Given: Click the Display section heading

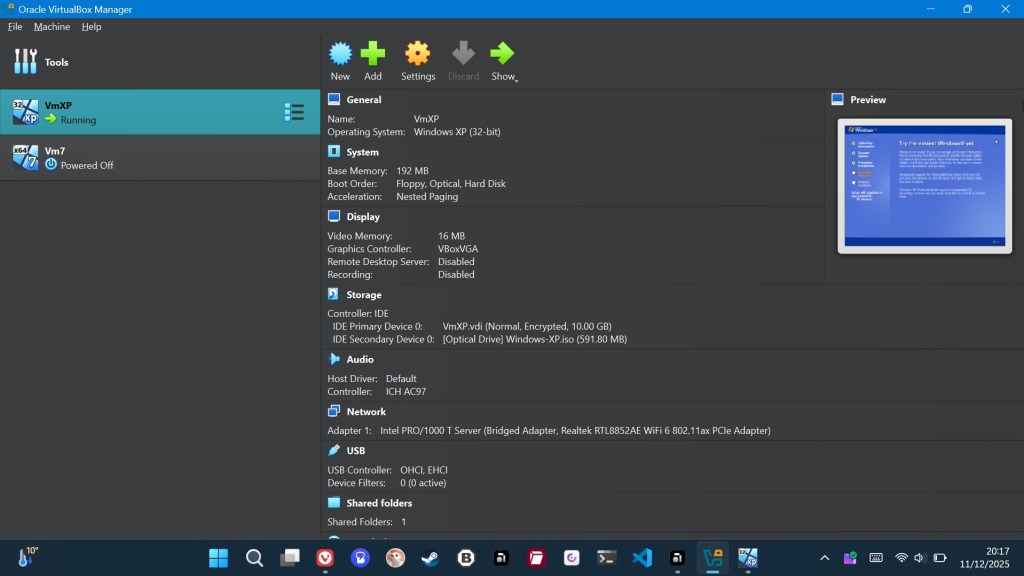Looking at the screenshot, I should (363, 217).
